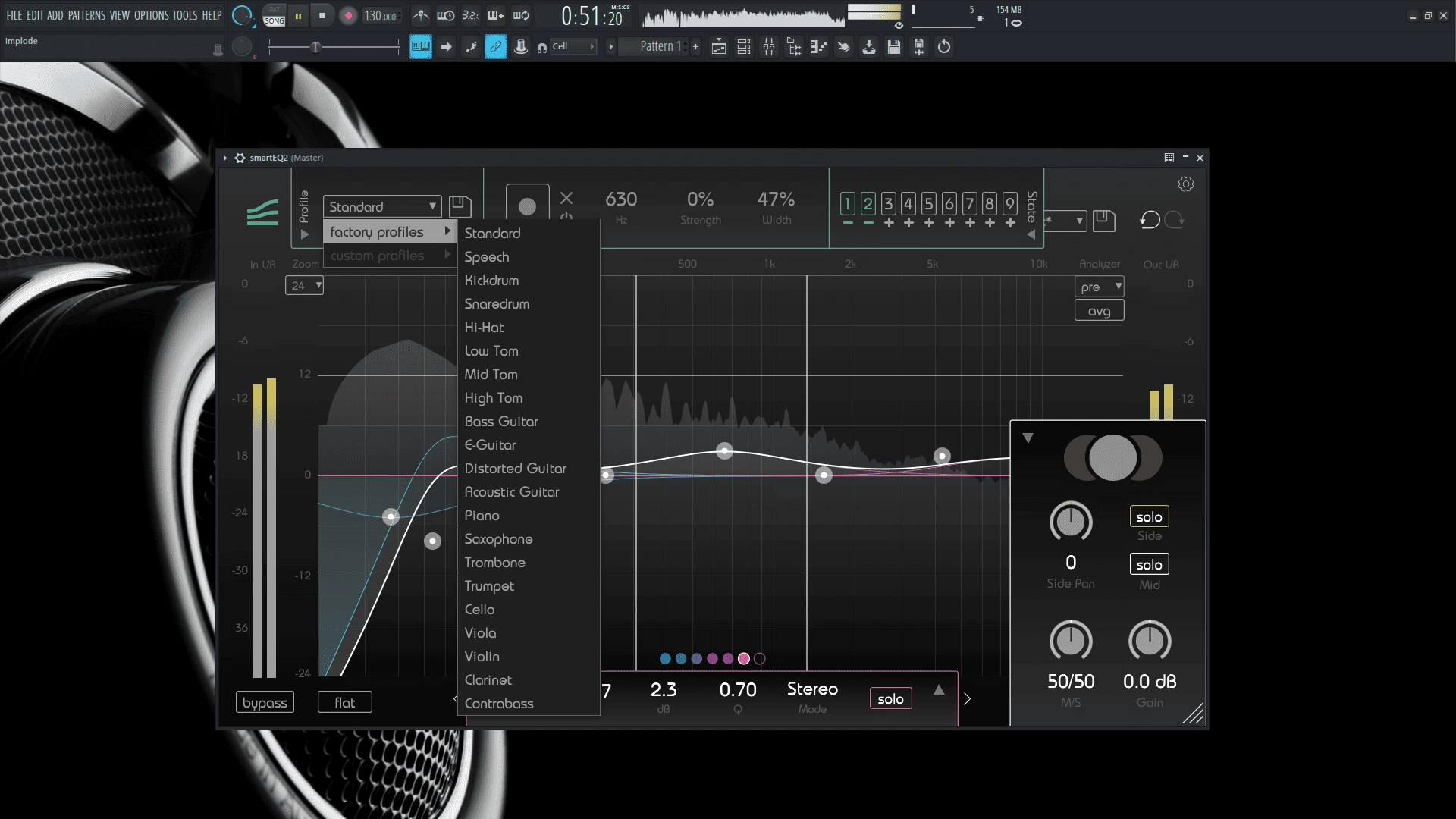Viewport: 1456px width, 819px height.
Task: Open the stamp tool icon
Action: [x=521, y=47]
